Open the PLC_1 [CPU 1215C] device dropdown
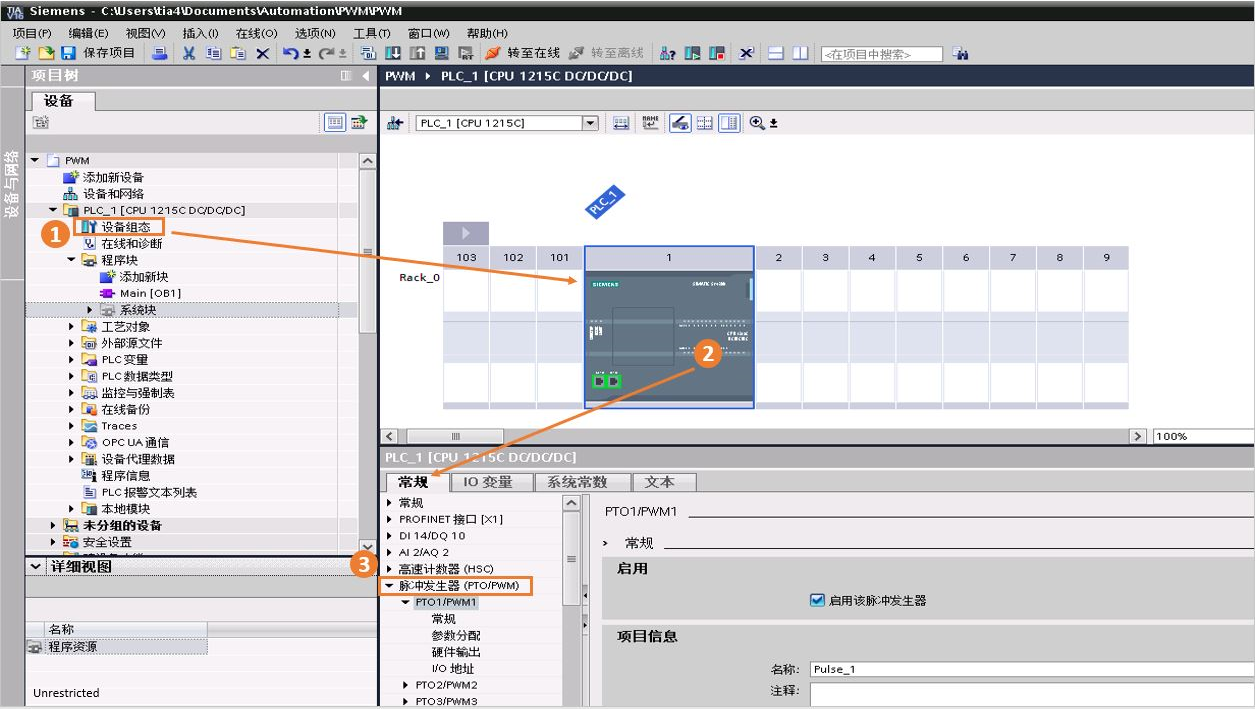Viewport: 1257px width, 709px height. coord(590,123)
